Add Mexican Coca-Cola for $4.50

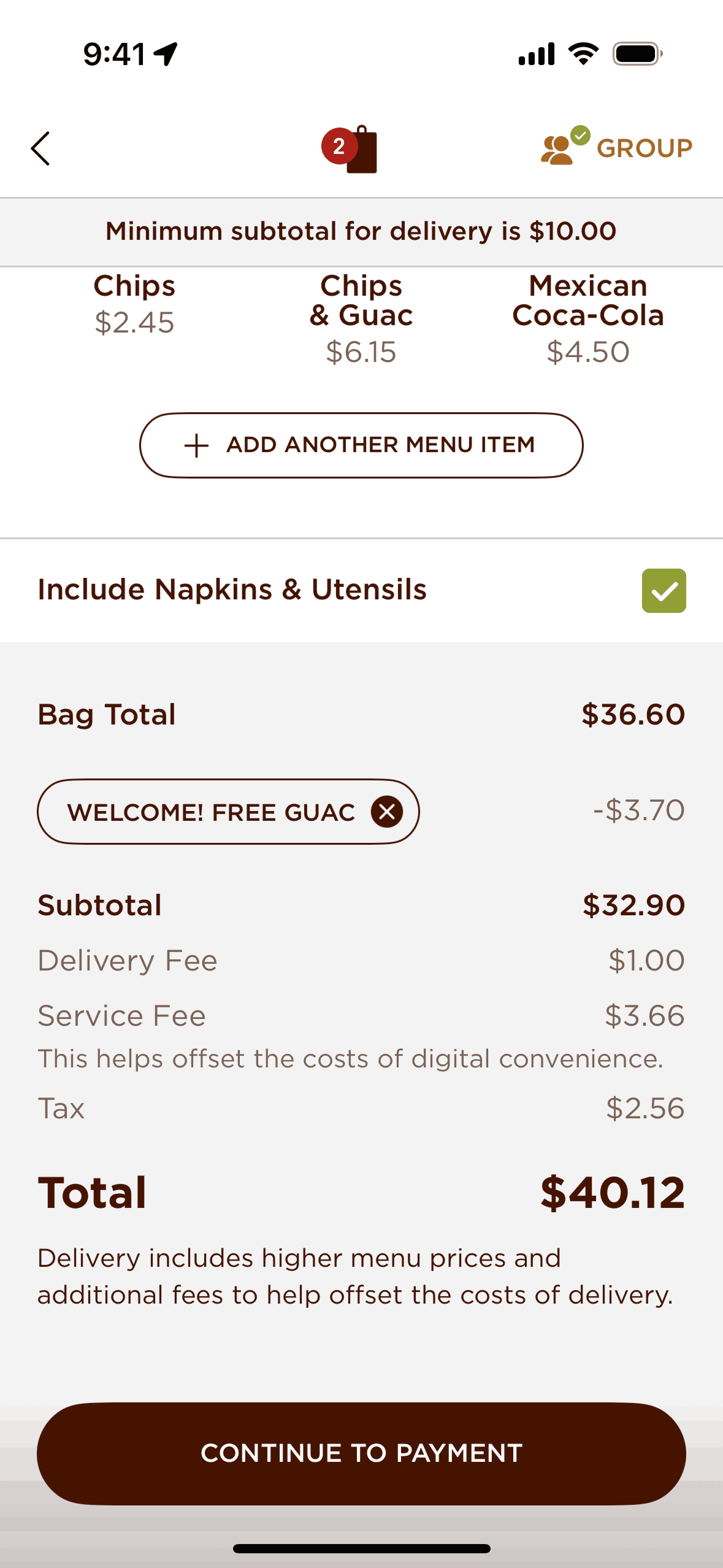[588, 319]
